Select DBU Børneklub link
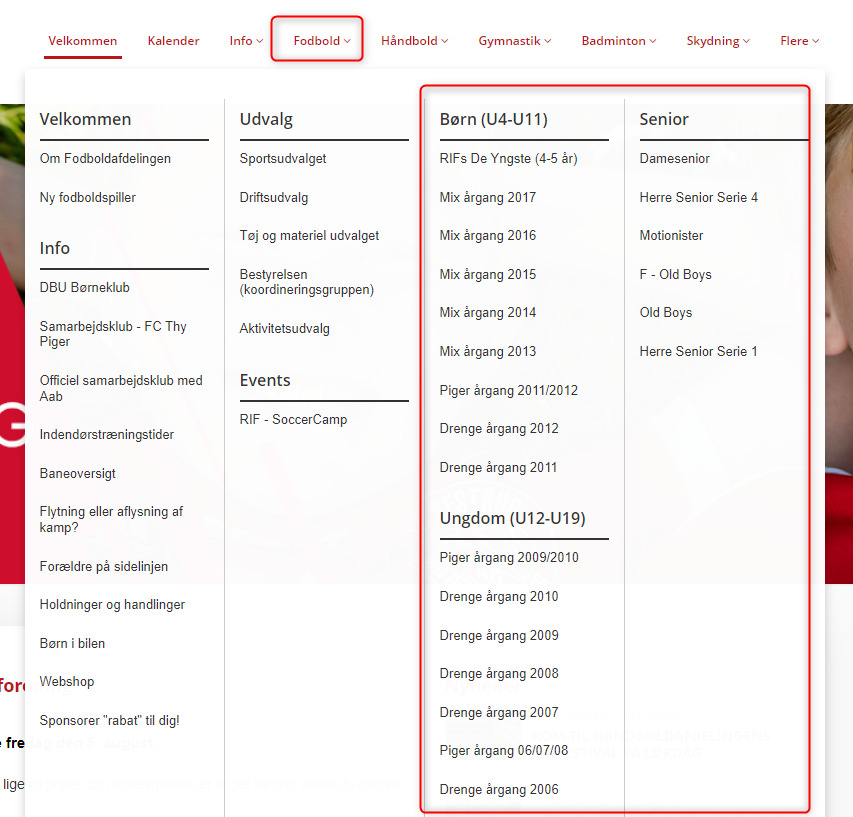This screenshot has width=853, height=817. [x=85, y=287]
